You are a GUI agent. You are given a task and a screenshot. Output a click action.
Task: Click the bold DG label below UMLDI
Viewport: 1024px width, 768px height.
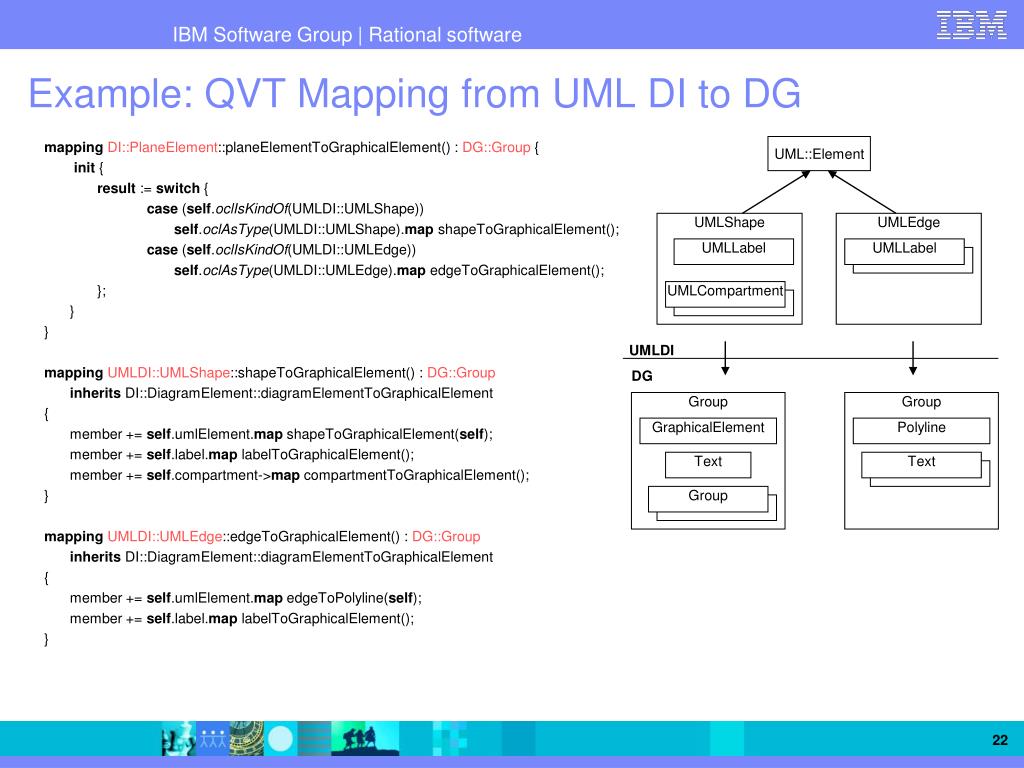[x=641, y=376]
